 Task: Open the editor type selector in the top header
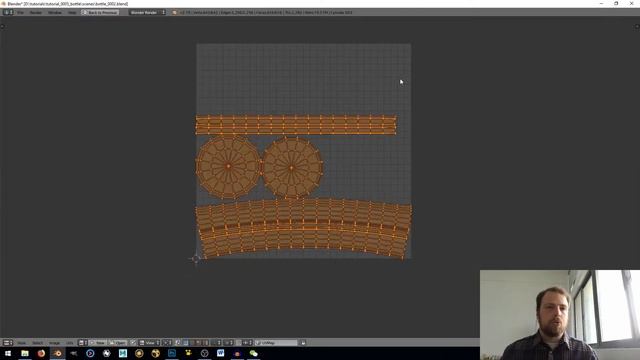(x=8, y=12)
